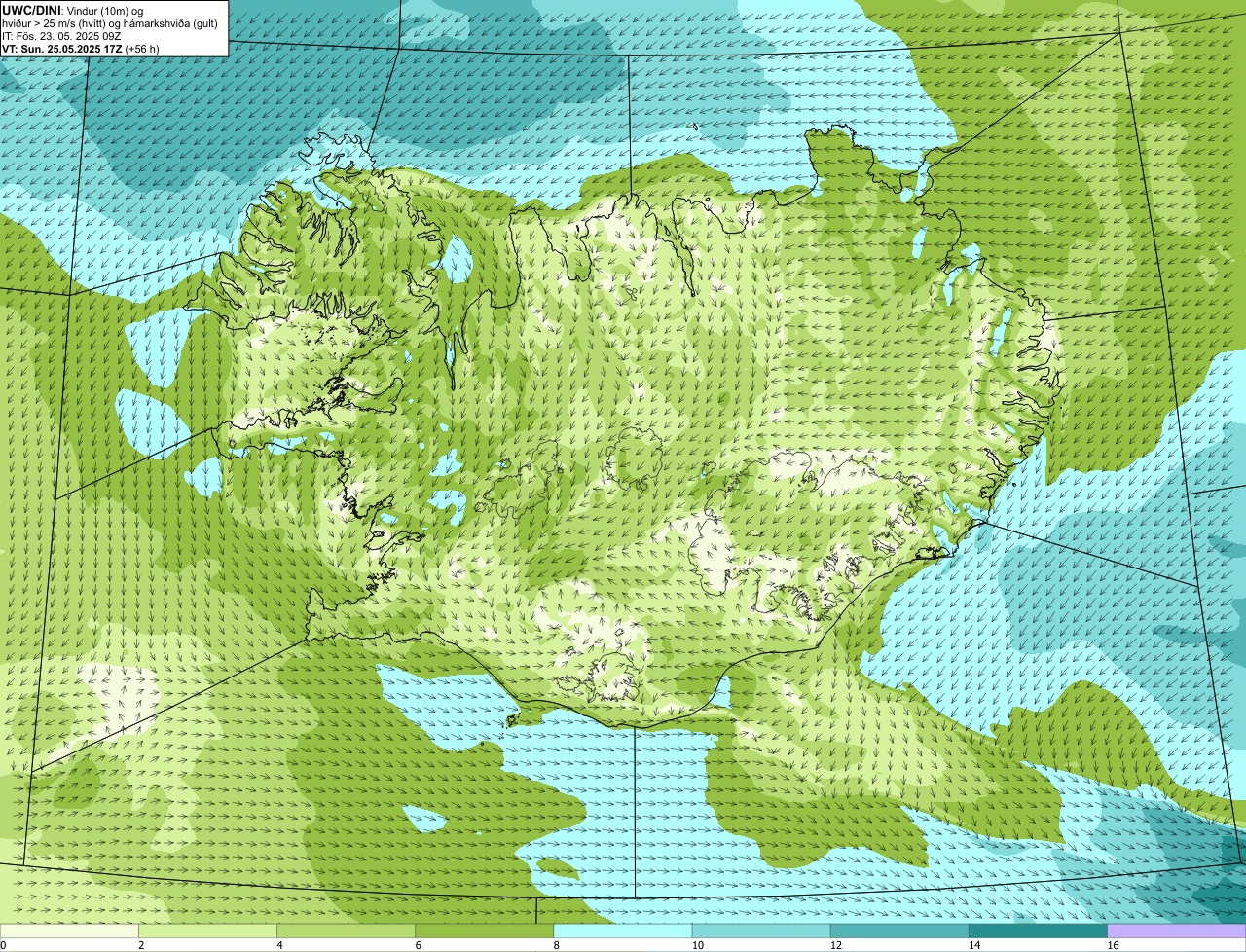Click the '4' tick label on color scale
Screen dimensions: 1246x952
point(279,945)
